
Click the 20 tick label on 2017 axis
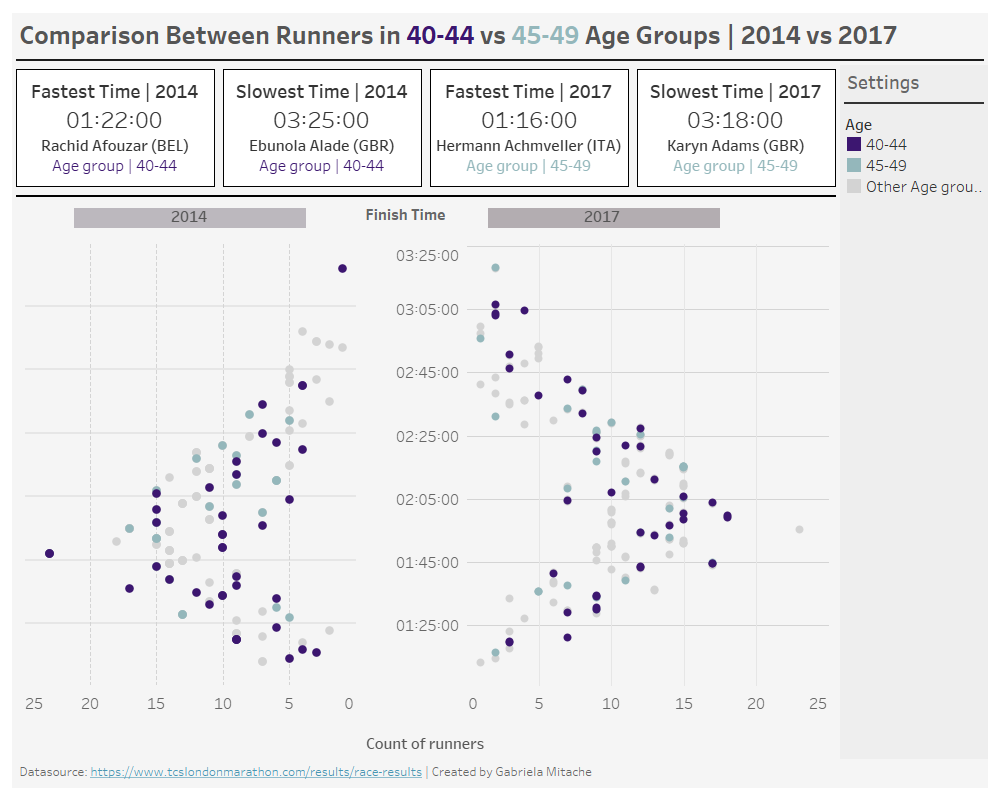pos(756,704)
